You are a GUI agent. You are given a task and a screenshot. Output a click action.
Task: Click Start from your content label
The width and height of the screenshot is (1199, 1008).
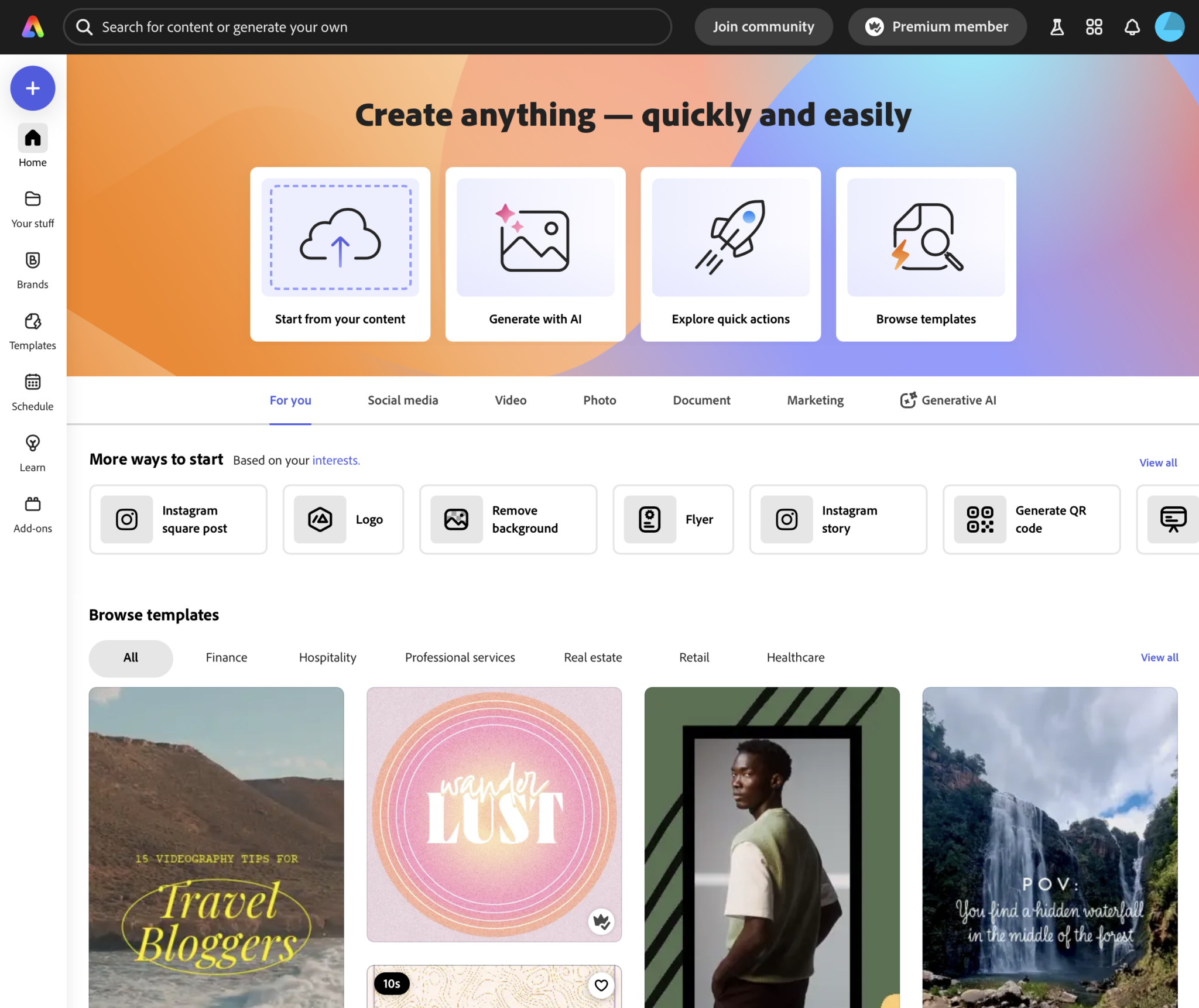click(x=340, y=319)
